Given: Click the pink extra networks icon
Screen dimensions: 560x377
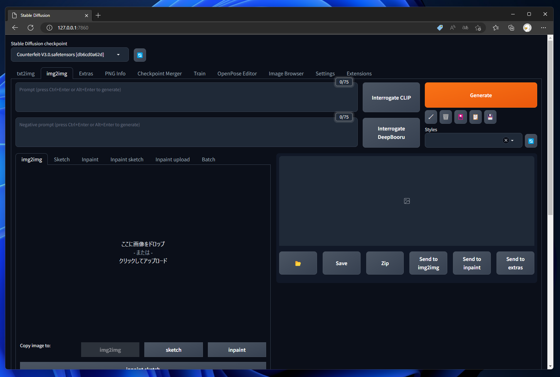Looking at the screenshot, I should pos(461,117).
